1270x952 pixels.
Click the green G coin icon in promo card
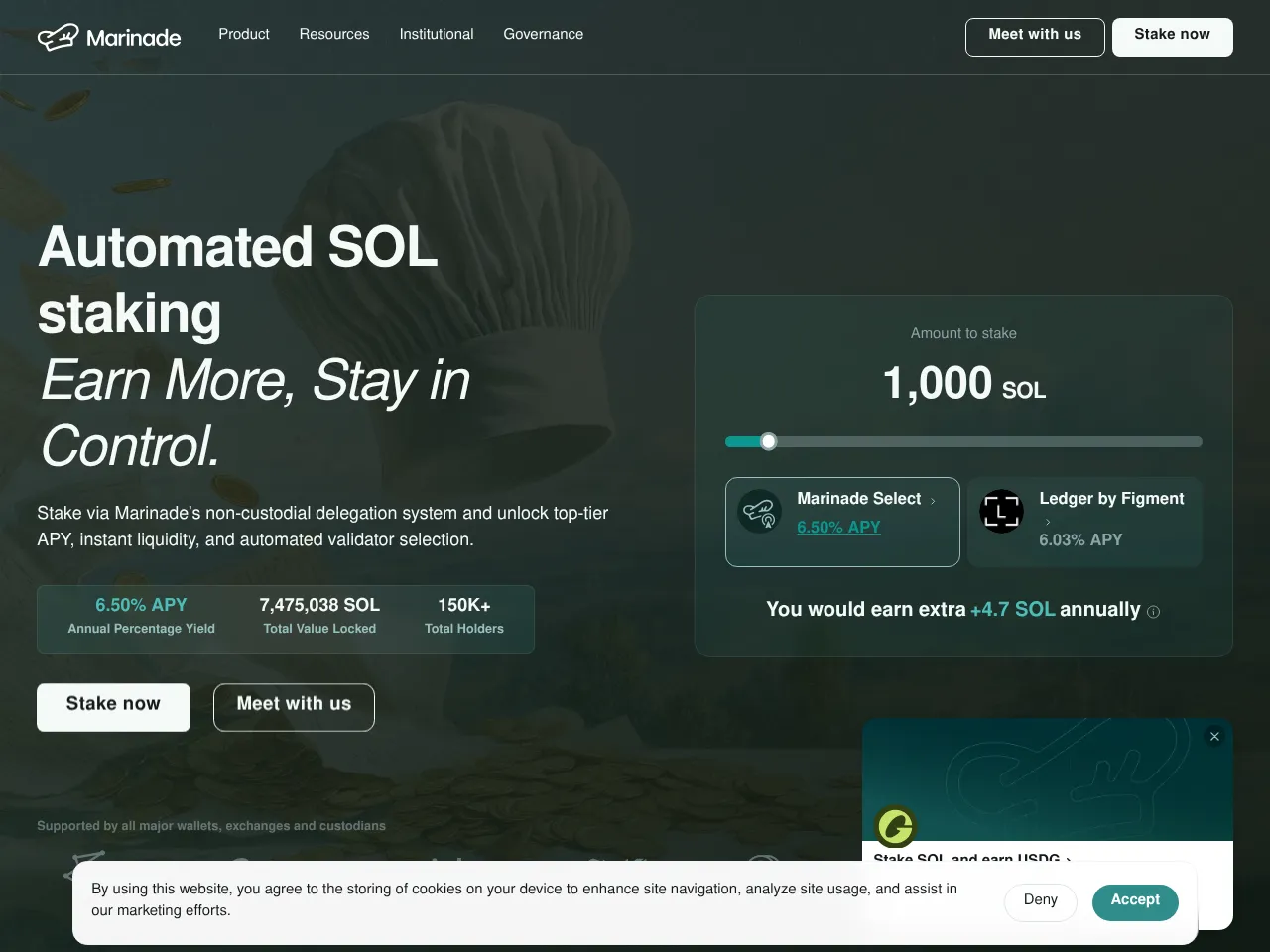[895, 826]
